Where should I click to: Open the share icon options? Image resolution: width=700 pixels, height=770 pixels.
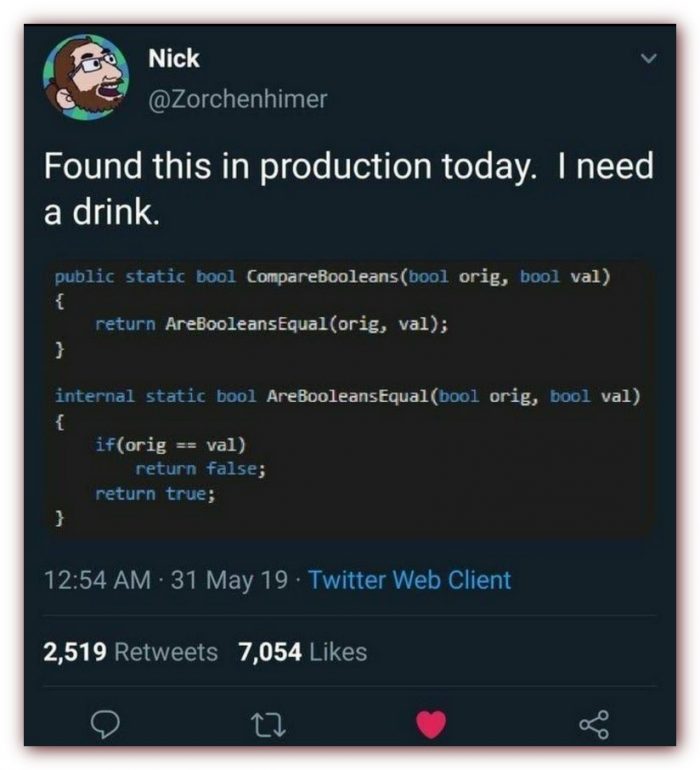point(591,722)
